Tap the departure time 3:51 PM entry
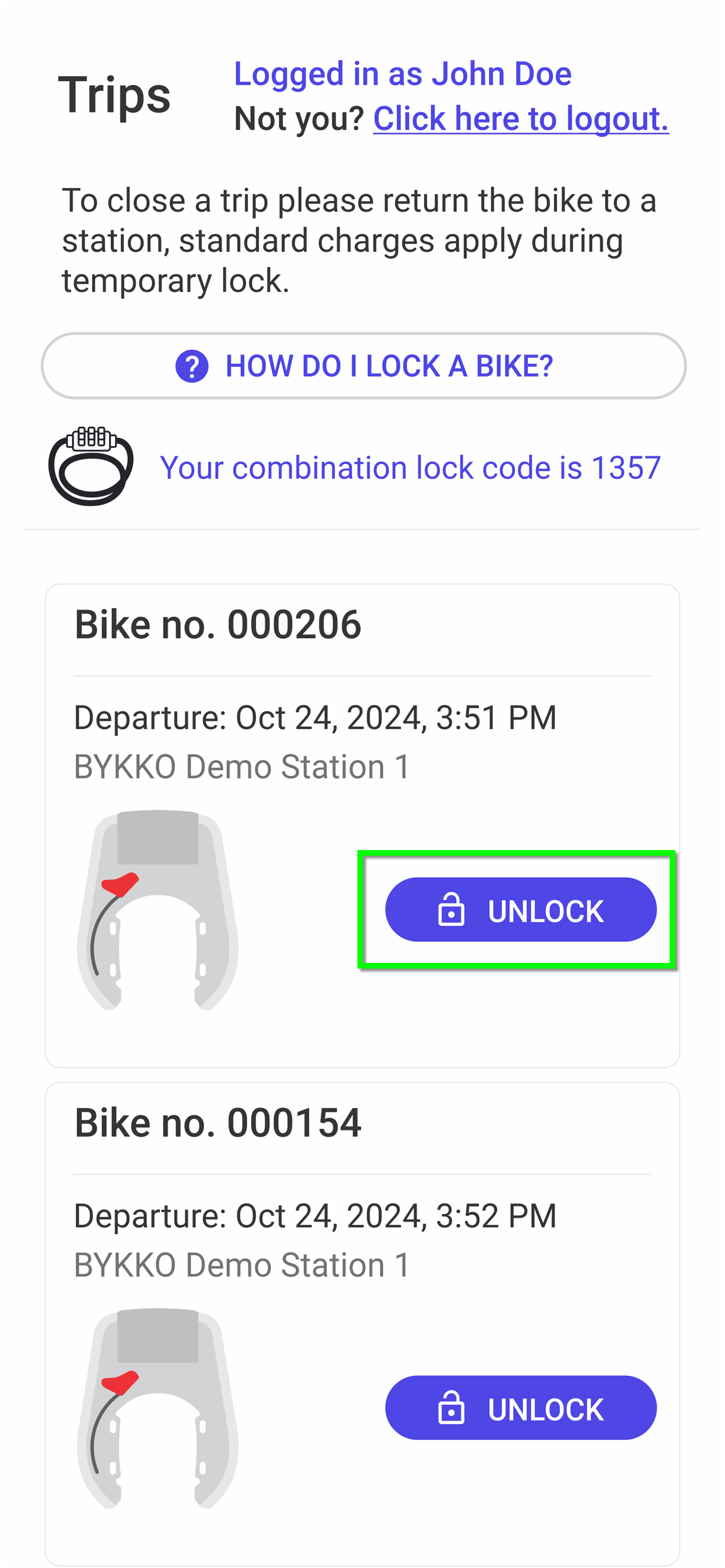The height and width of the screenshot is (1568, 725). (x=315, y=717)
